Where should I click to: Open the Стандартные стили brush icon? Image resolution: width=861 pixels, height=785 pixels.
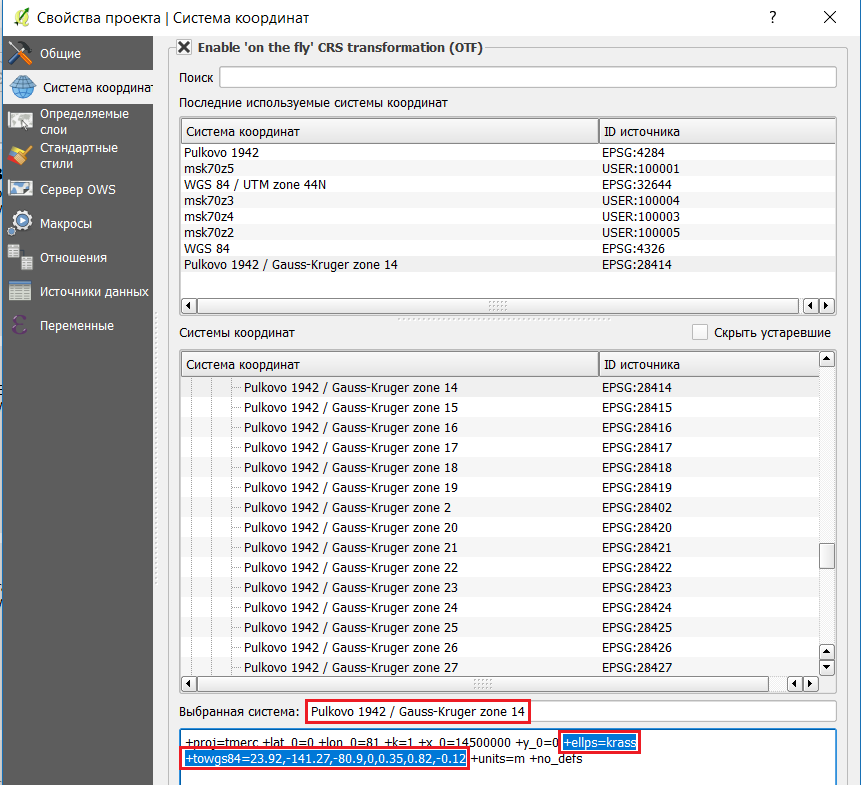(x=20, y=155)
